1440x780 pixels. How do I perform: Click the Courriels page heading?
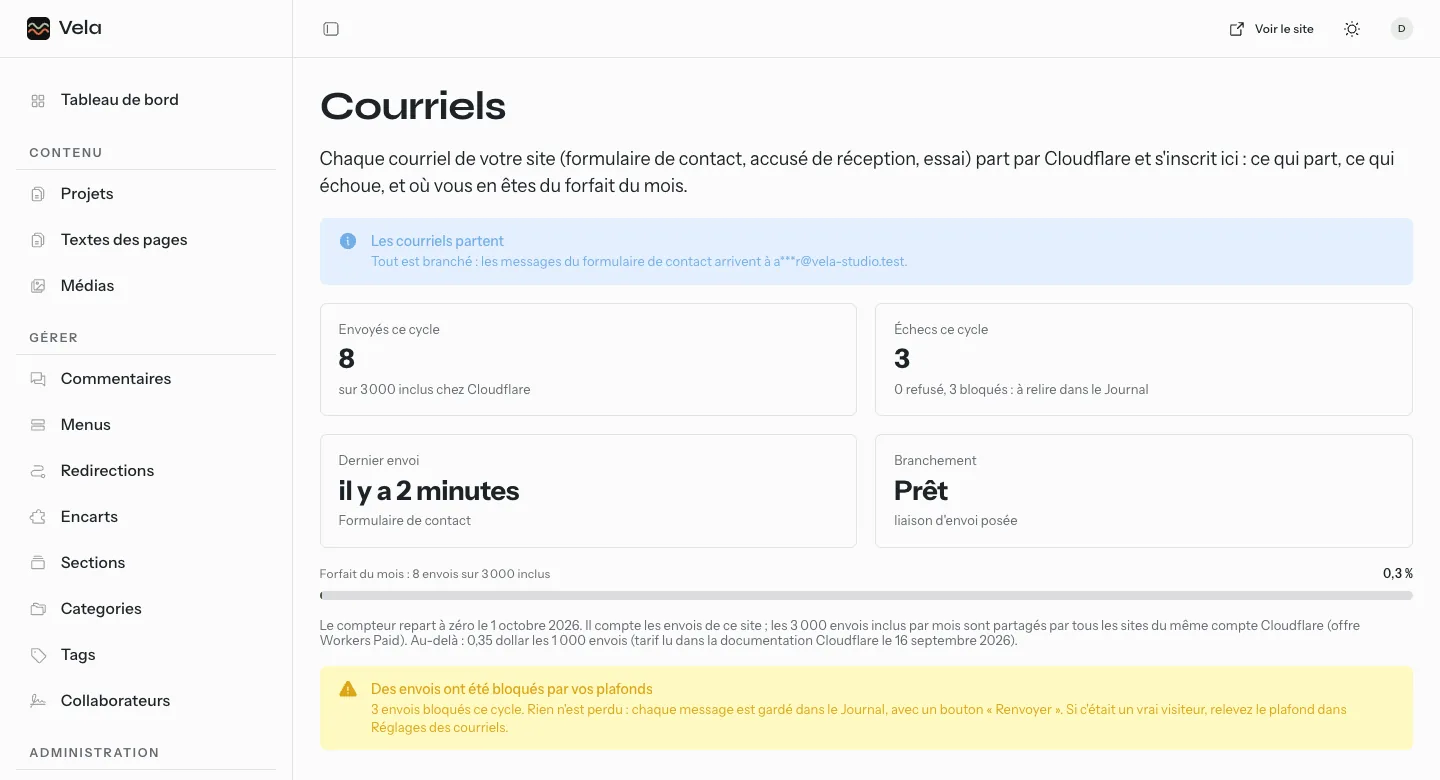[413, 106]
